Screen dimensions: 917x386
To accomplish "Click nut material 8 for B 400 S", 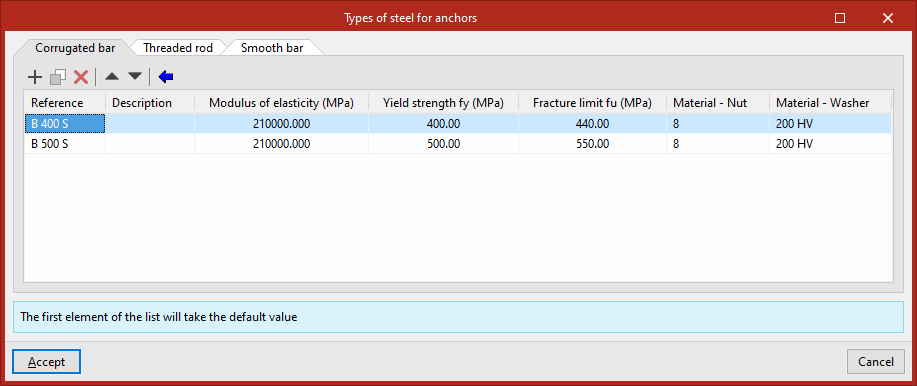I will click(718, 123).
